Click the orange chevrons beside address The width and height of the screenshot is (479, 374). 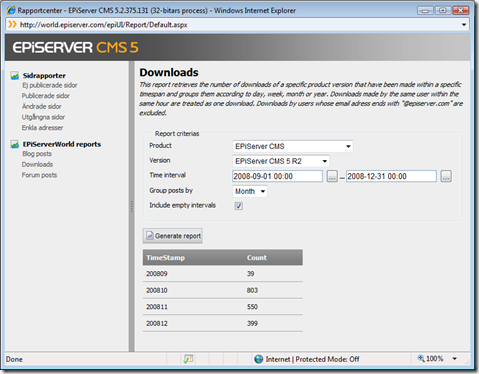(12, 24)
